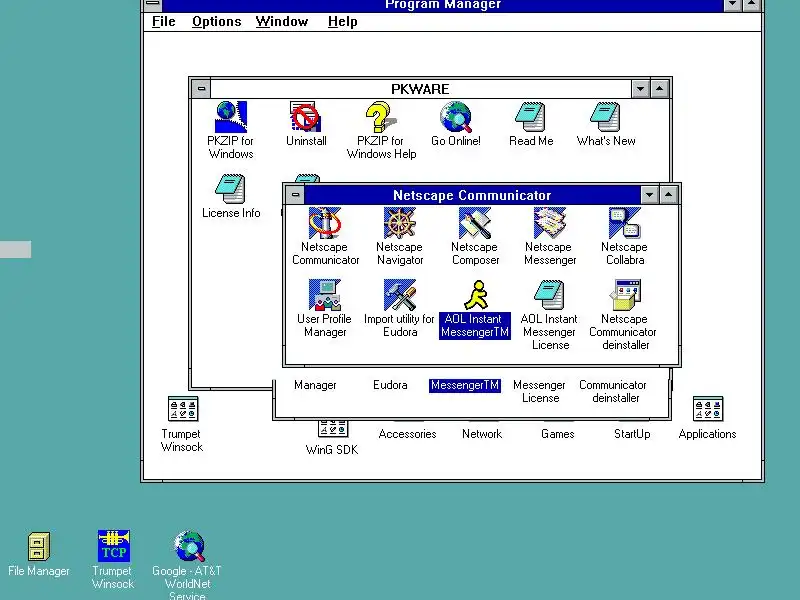Select File Manager desktop icon
This screenshot has height=600, width=800.
[39, 546]
